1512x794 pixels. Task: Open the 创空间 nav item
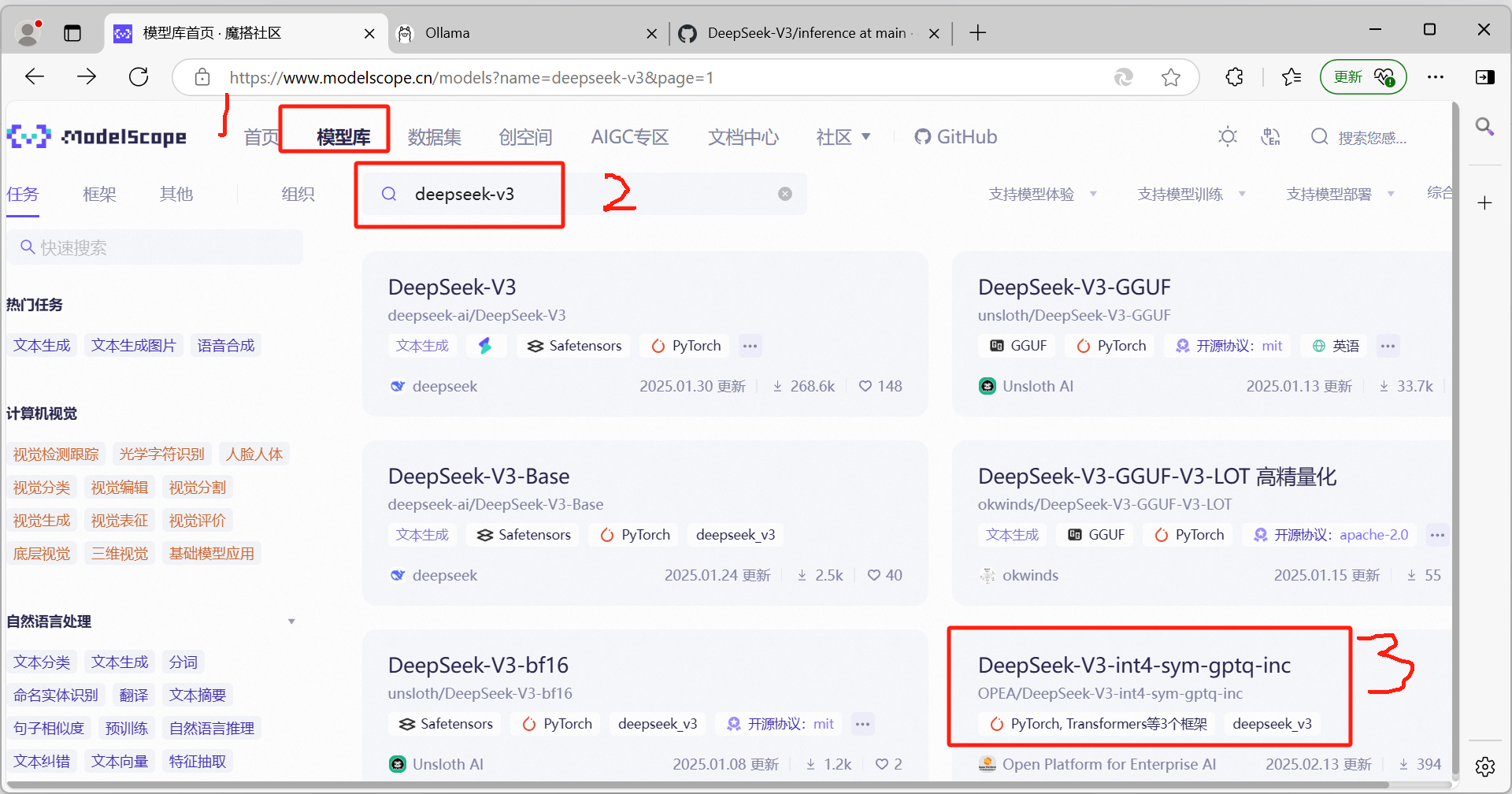(x=525, y=137)
